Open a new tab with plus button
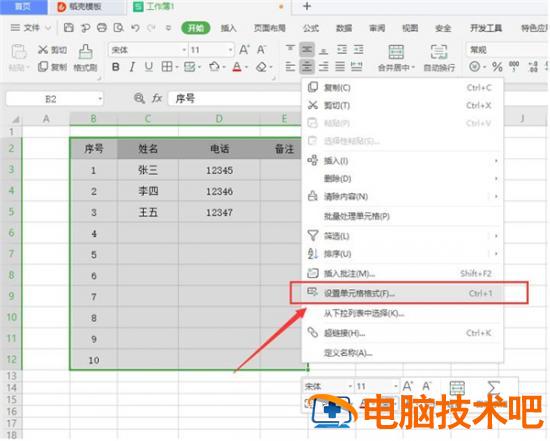Screen dimensions: 550x441 [307, 6]
